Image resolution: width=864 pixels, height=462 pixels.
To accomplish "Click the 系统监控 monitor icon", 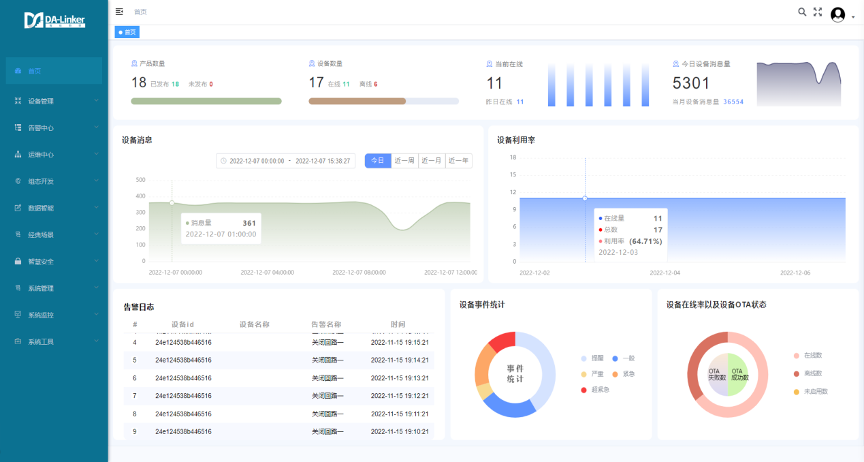I will coord(18,315).
